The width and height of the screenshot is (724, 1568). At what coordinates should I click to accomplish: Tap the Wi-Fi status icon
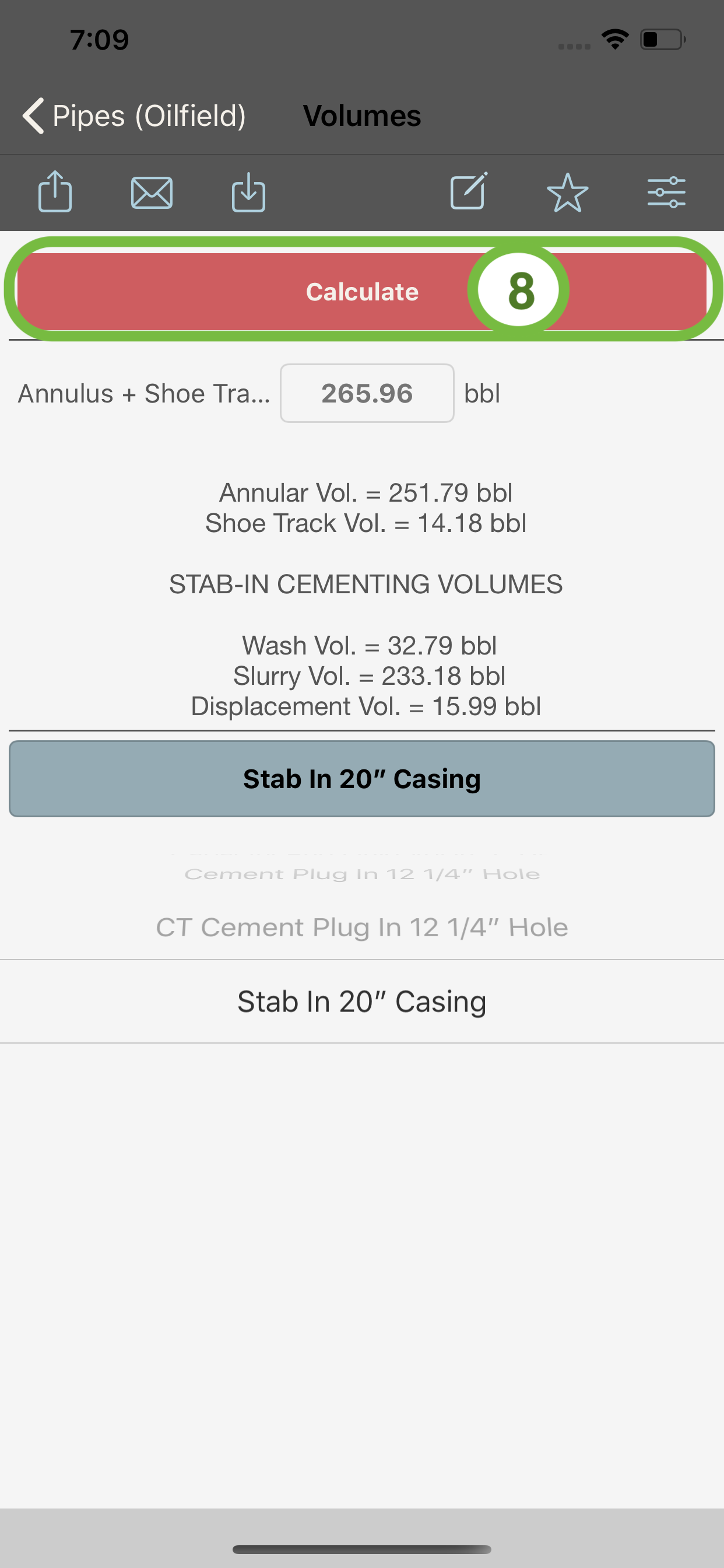click(614, 40)
